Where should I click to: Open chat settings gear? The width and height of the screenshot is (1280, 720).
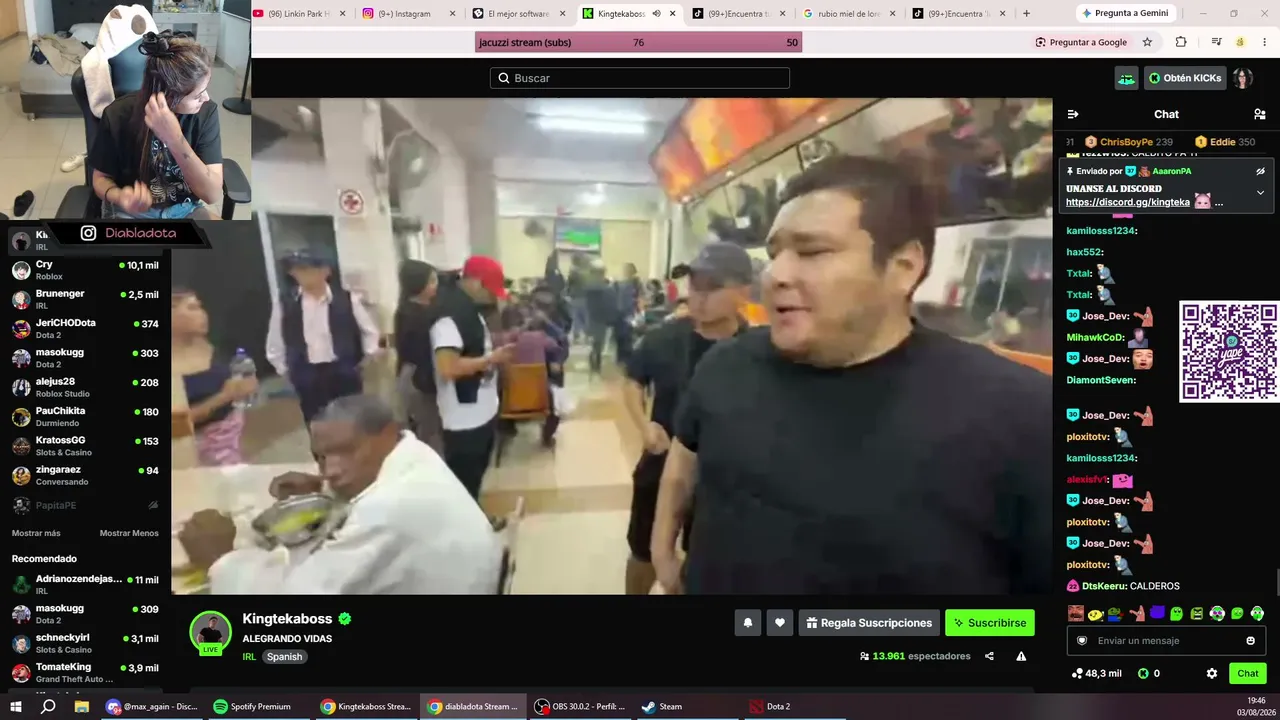[1212, 673]
